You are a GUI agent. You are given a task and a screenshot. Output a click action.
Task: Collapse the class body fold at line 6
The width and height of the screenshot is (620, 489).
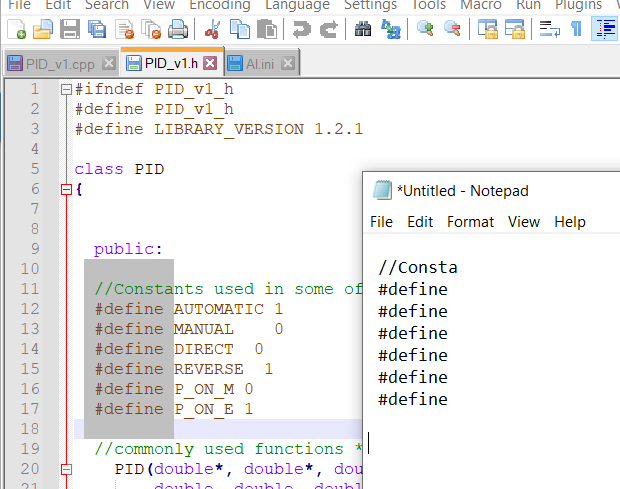66,190
